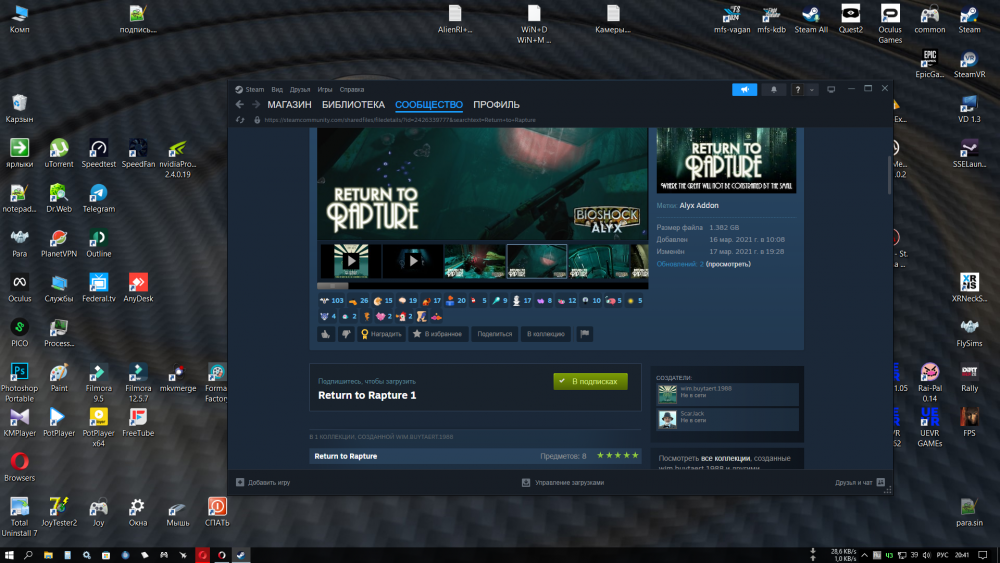Click the thumbs down rate button

pyautogui.click(x=346, y=334)
